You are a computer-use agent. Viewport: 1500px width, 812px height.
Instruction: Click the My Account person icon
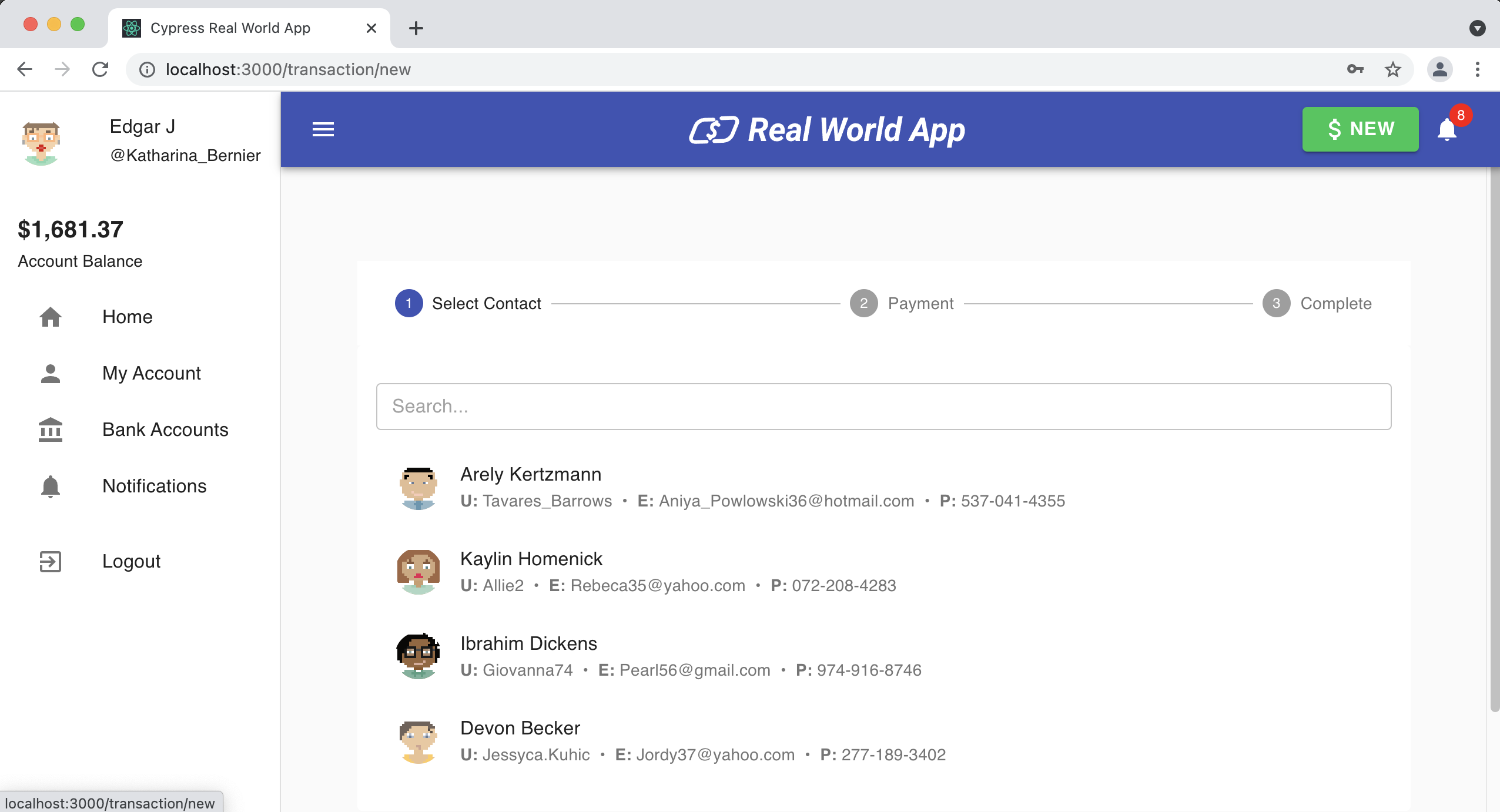pos(51,373)
